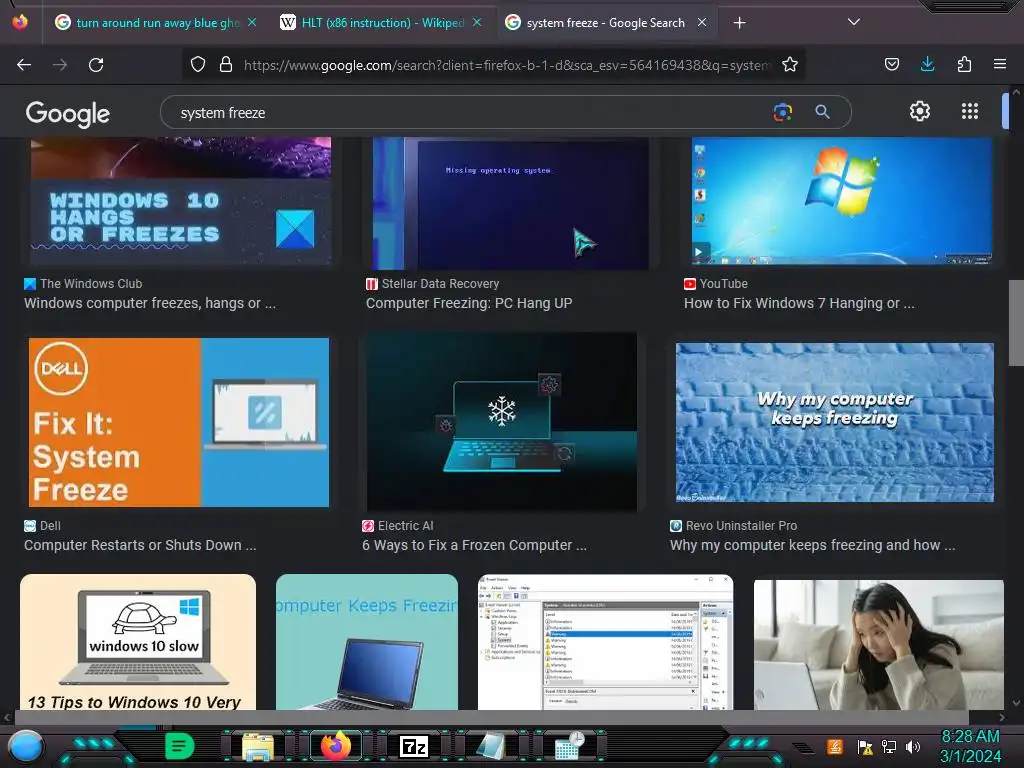Open the snowflake laptop image
Image resolution: width=1024 pixels, height=768 pixels.
point(502,422)
